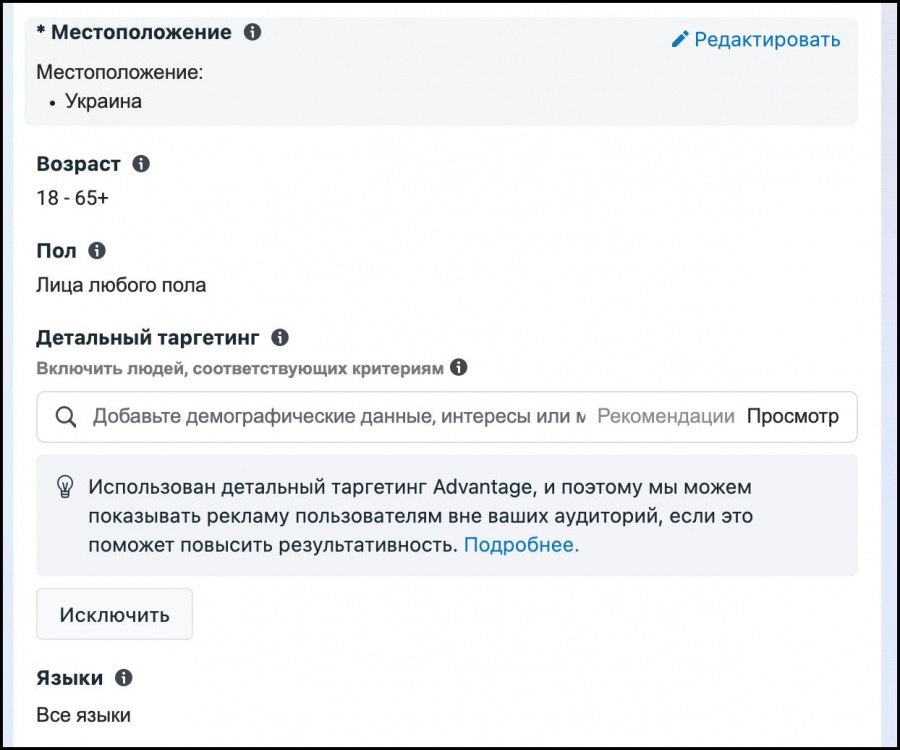Open the Рекомендации tab

click(665, 417)
